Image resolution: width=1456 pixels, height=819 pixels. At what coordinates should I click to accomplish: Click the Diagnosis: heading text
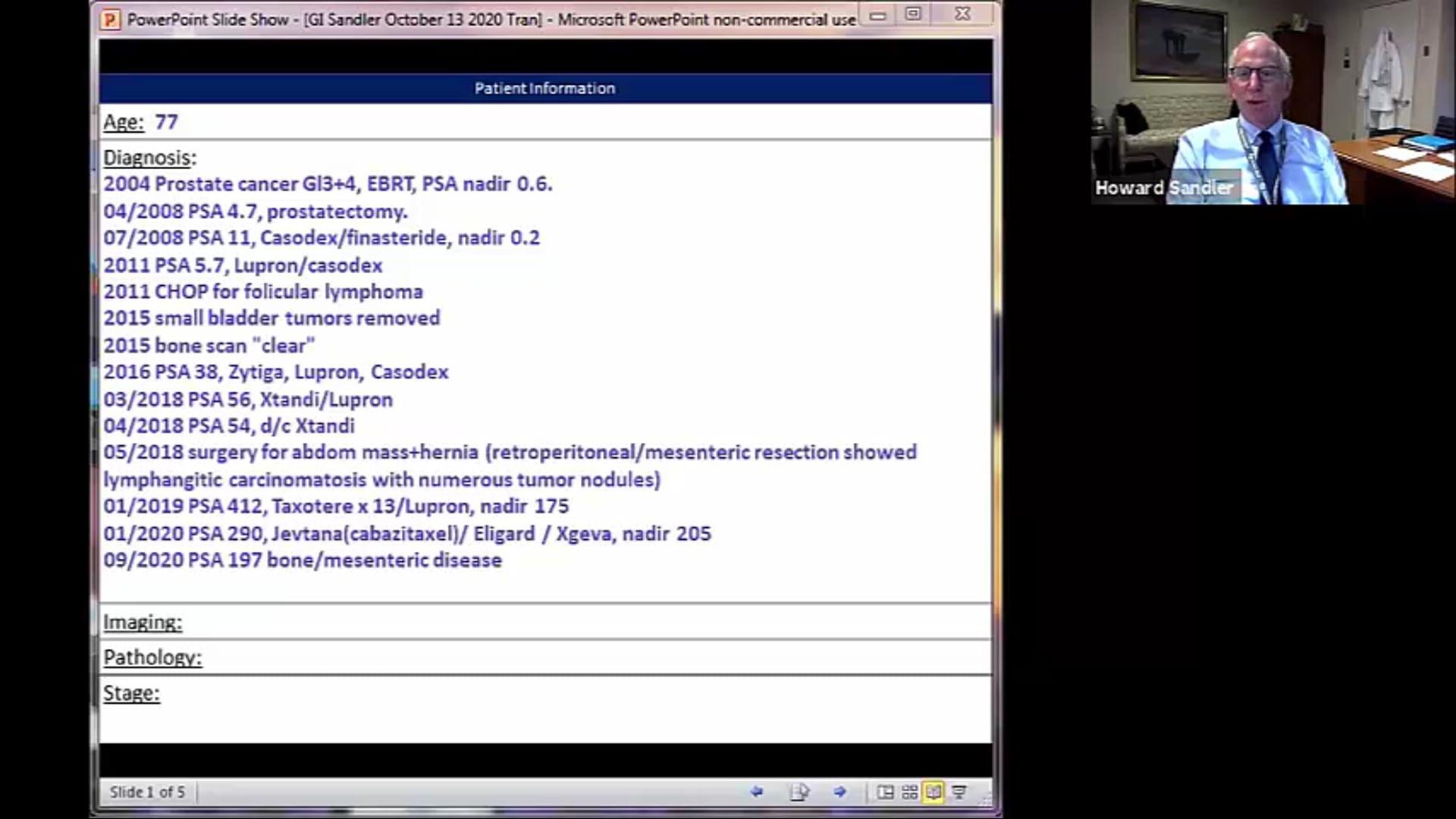coord(149,158)
